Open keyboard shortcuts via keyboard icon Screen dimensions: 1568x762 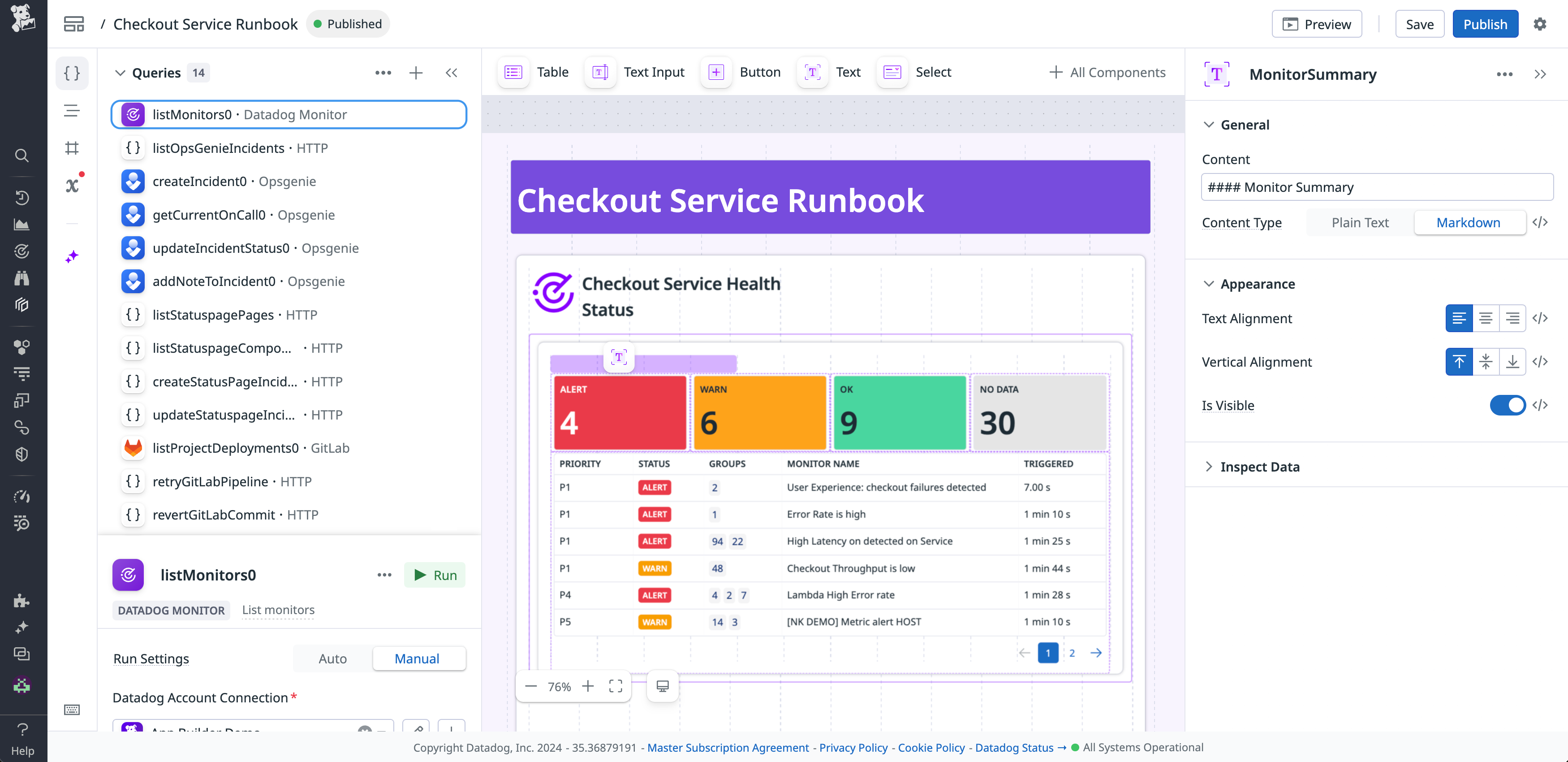72,710
